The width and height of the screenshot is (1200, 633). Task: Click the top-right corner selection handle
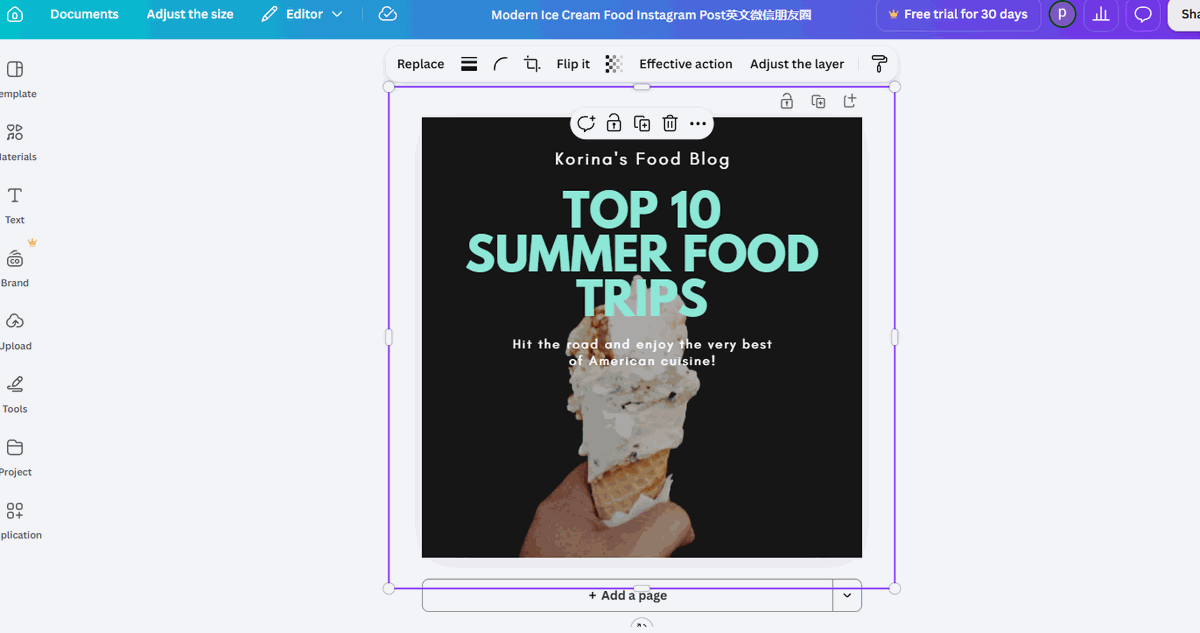[895, 87]
